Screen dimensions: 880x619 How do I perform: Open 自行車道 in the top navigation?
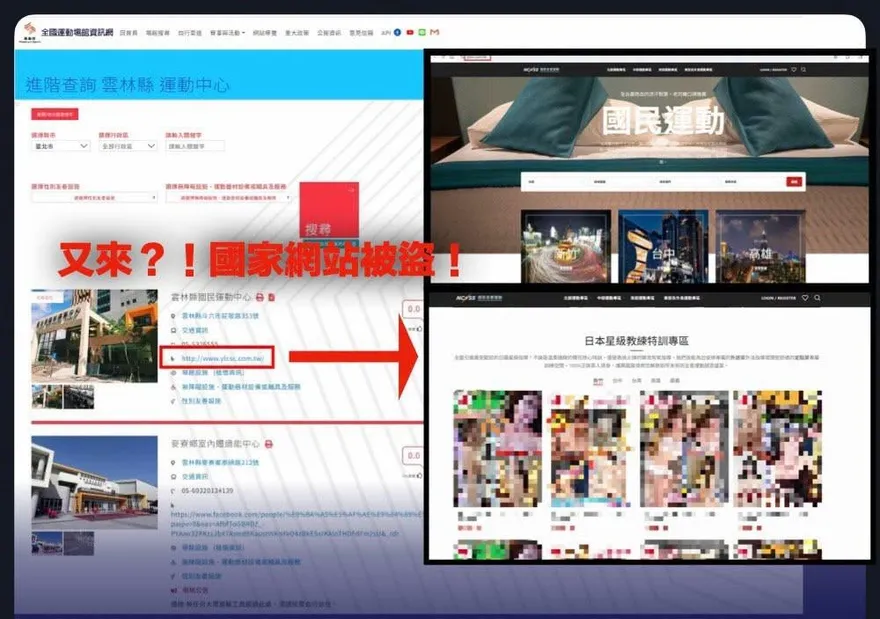point(190,33)
